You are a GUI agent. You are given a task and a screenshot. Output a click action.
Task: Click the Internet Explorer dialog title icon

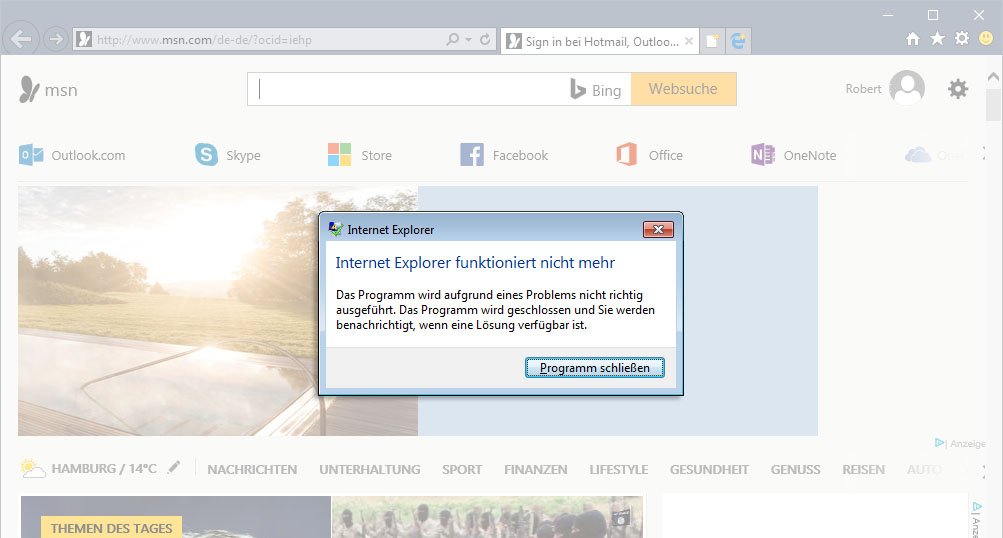tap(336, 229)
